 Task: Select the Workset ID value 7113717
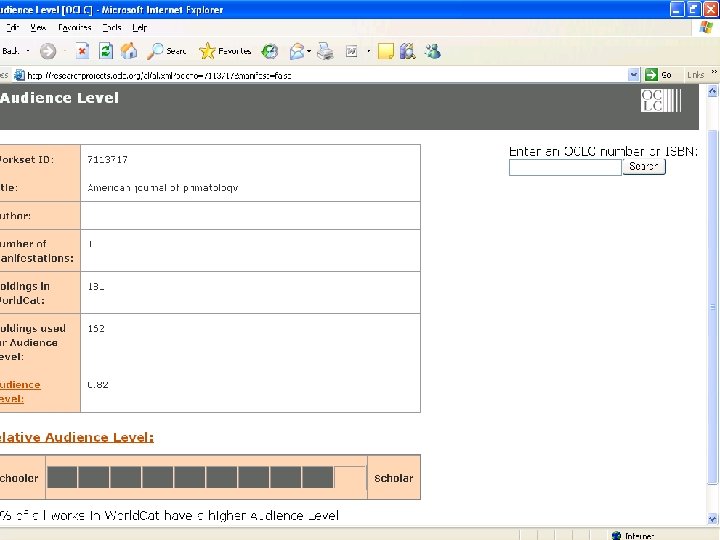point(107,159)
